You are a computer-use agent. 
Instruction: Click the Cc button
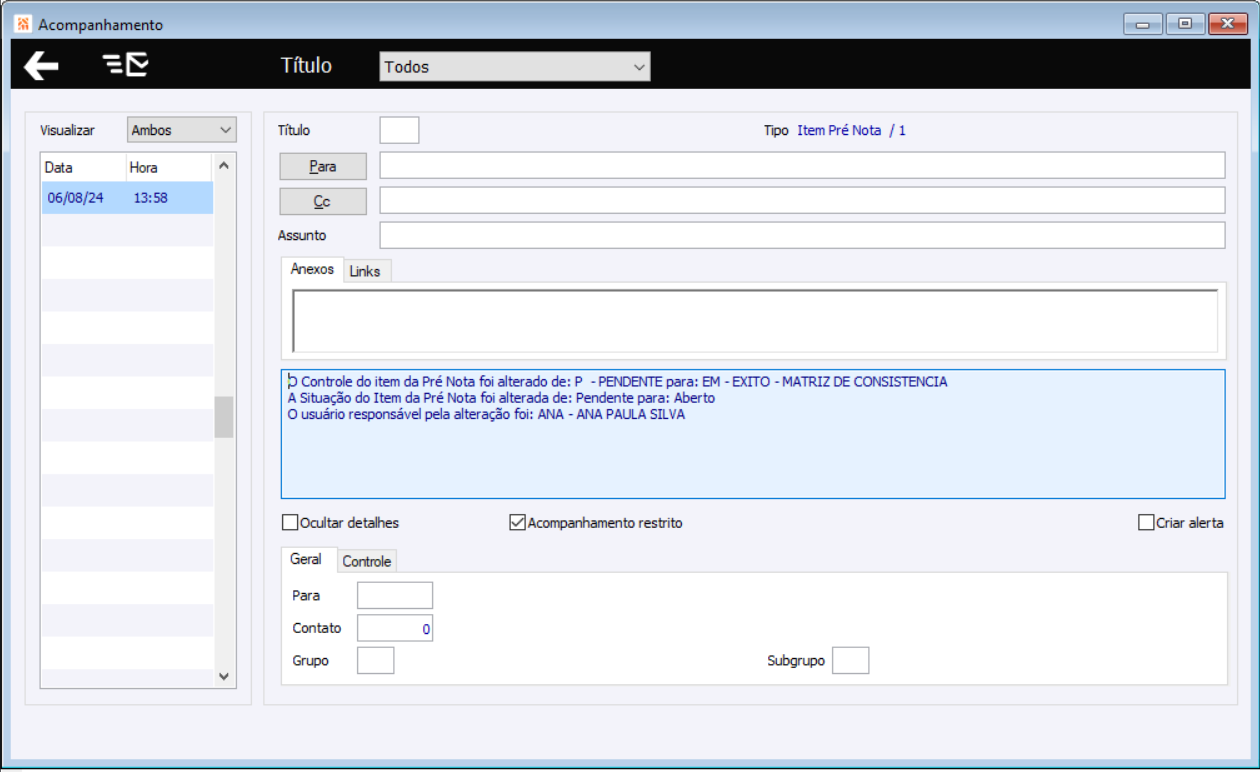[x=323, y=201]
